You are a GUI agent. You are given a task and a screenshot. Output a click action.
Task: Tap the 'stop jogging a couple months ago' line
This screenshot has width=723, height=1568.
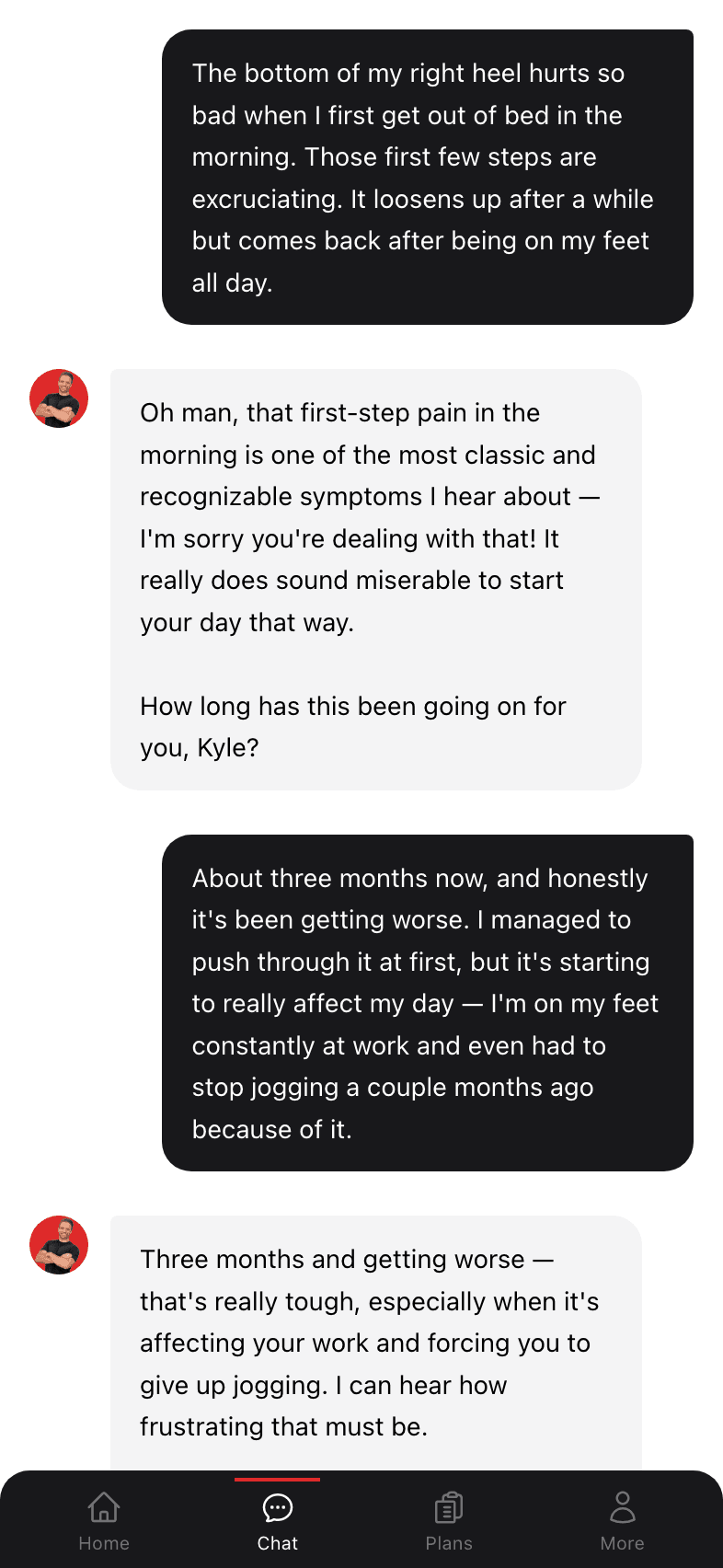coord(393,1088)
